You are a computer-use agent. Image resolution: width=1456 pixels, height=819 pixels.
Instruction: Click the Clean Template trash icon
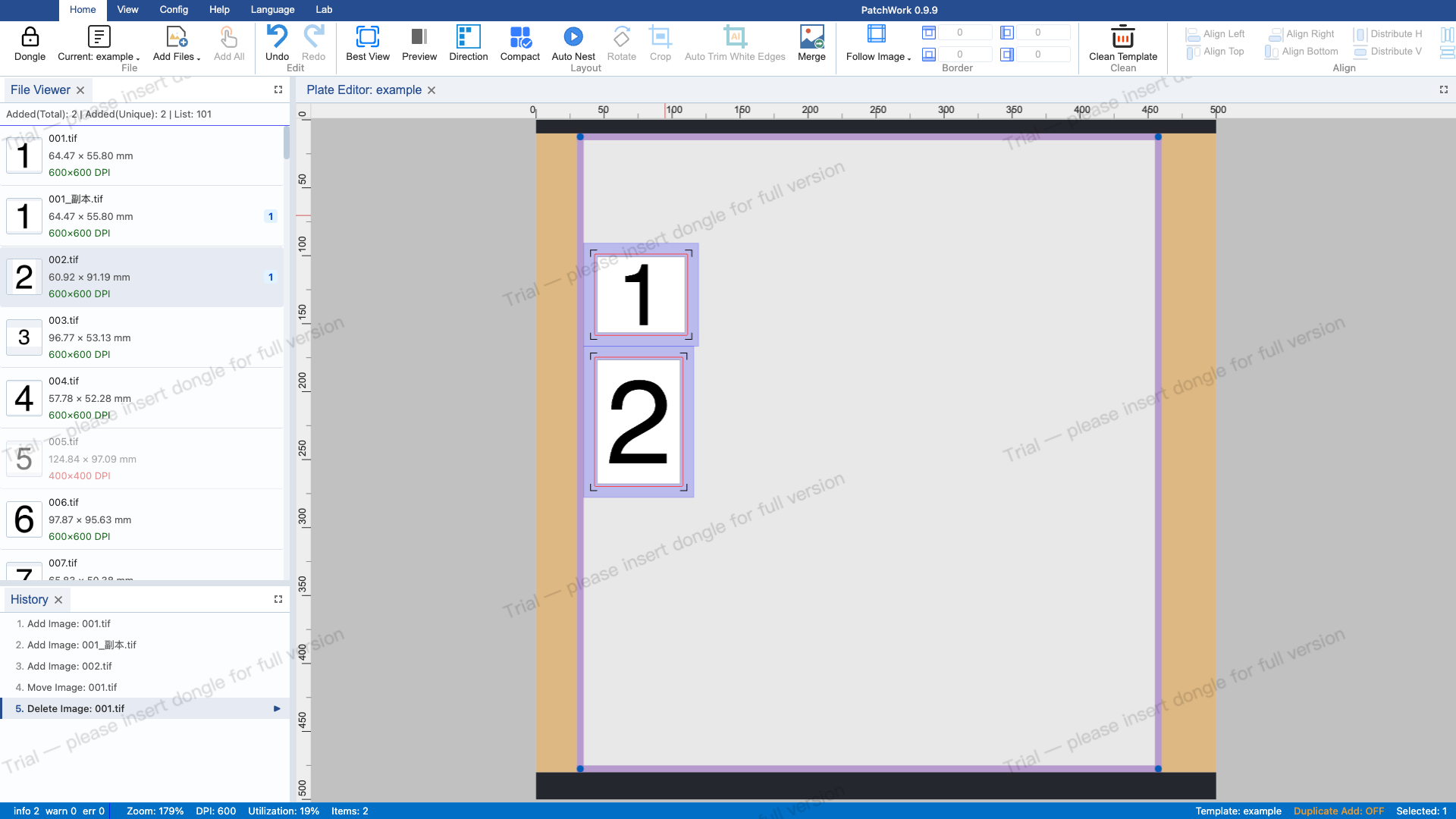(1123, 37)
